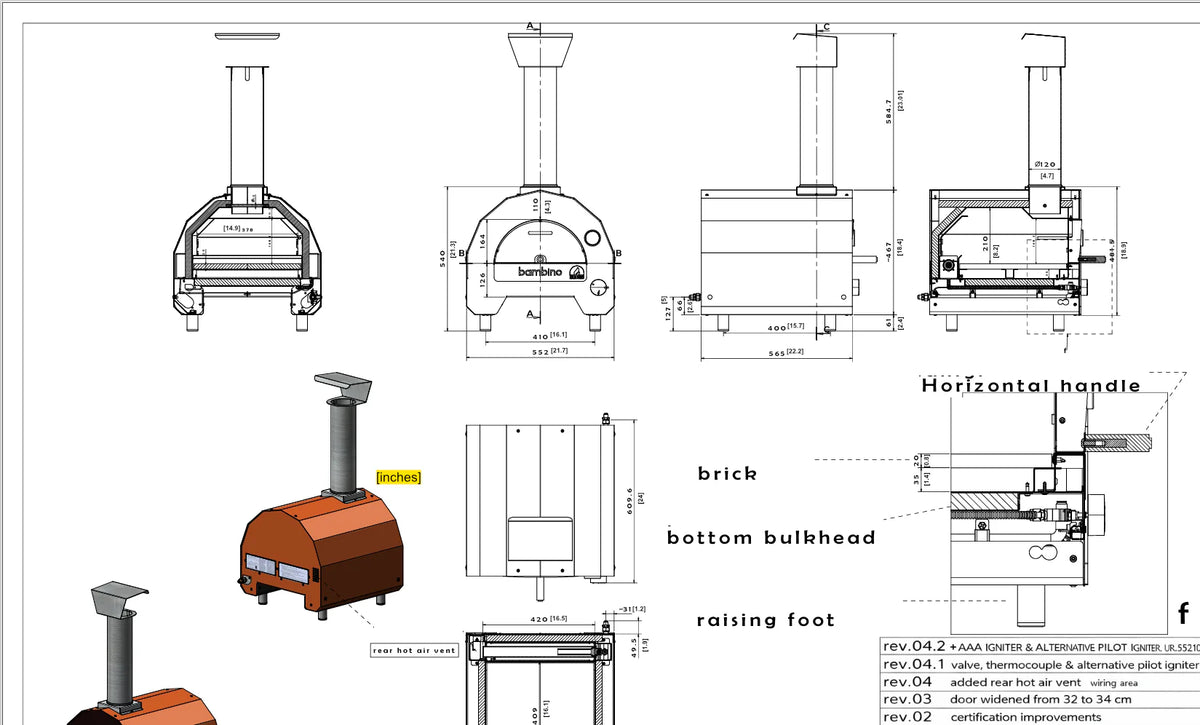1200x725 pixels.
Task: Select the rev.04.2 AAA igniter revision row
Action: click(1040, 645)
